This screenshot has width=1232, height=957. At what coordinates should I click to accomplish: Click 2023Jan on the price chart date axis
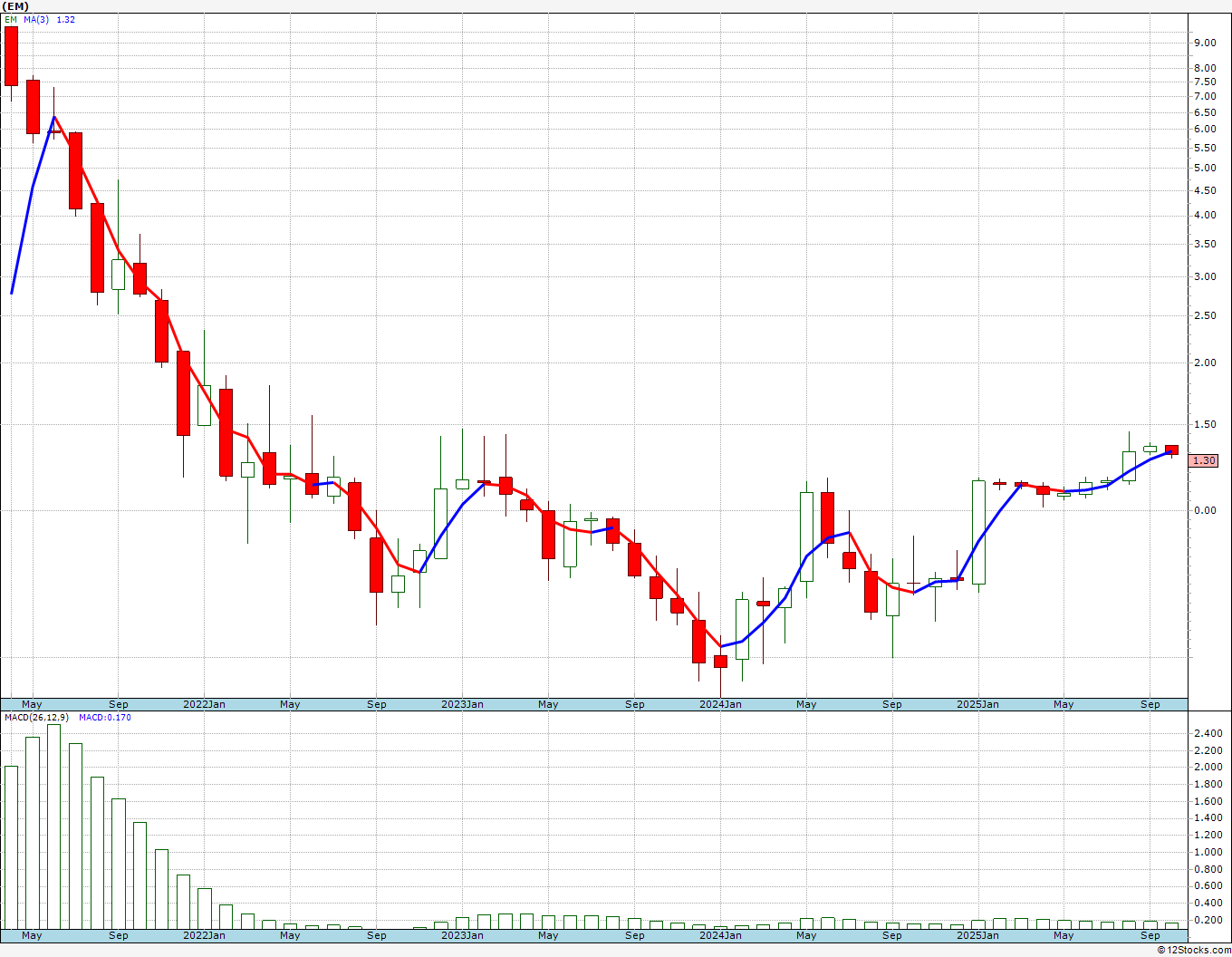tap(462, 704)
